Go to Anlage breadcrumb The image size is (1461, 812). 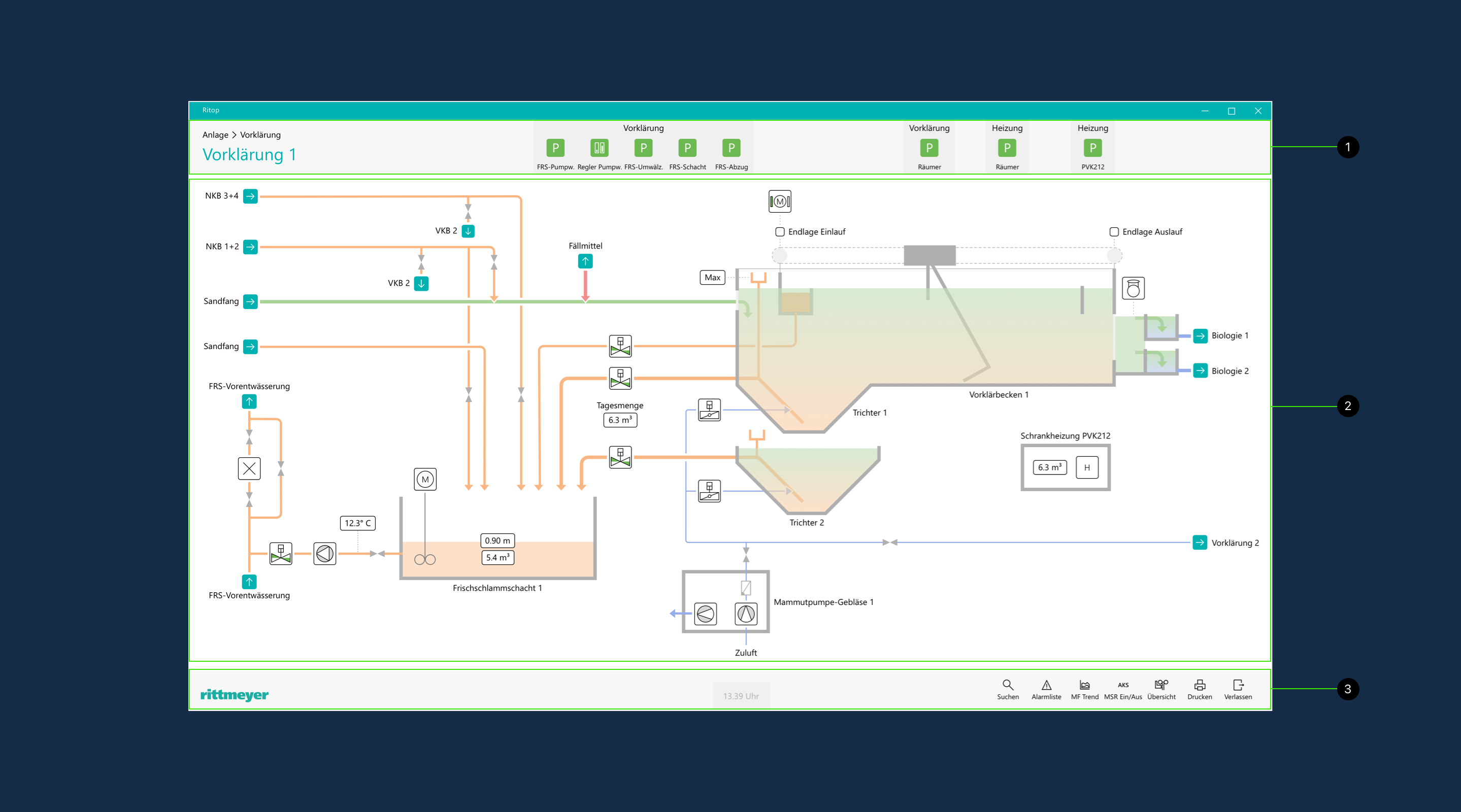pyautogui.click(x=215, y=135)
